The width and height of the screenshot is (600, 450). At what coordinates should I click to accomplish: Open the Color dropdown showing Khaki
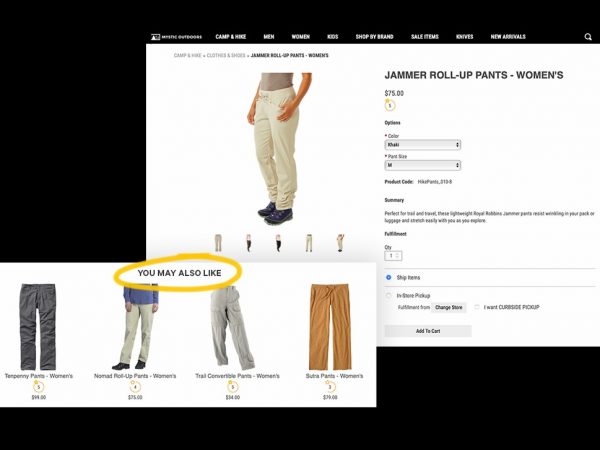(422, 145)
